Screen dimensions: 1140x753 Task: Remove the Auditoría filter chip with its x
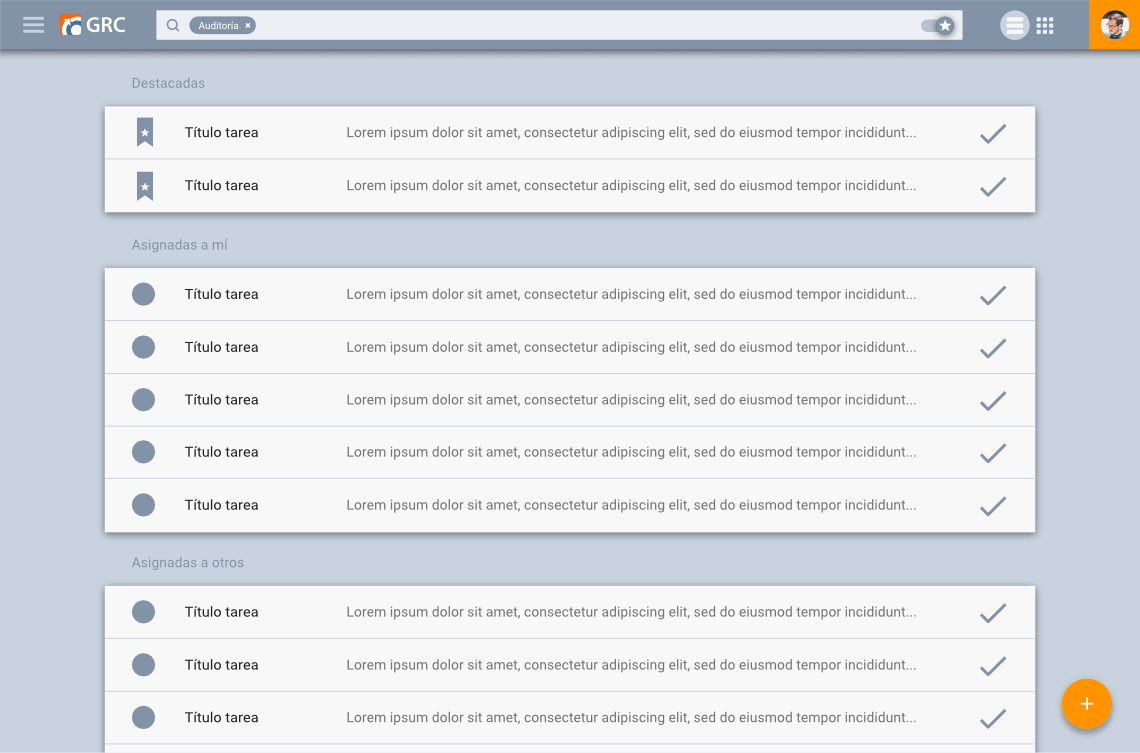tap(248, 25)
